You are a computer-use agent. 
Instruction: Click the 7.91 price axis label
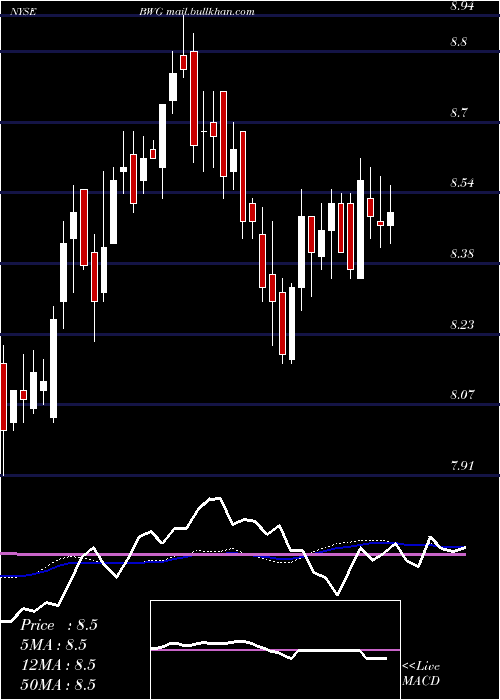pos(462,466)
